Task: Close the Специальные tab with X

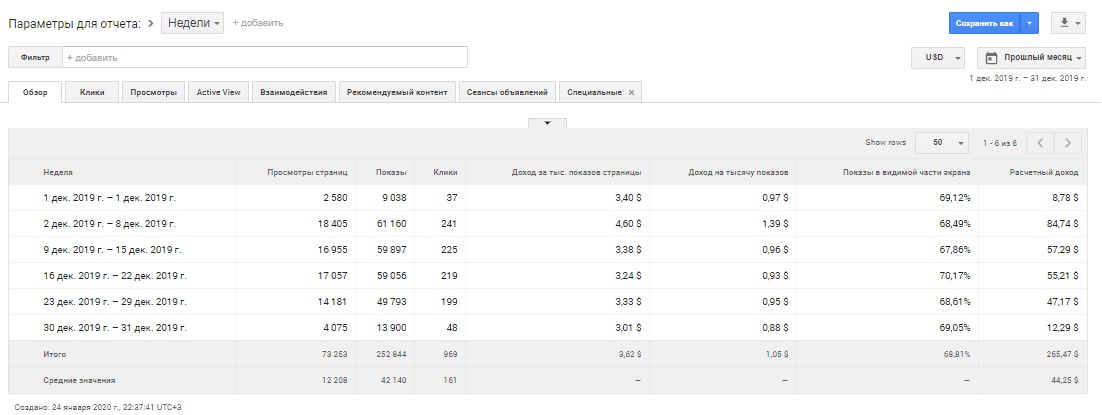Action: click(x=631, y=92)
